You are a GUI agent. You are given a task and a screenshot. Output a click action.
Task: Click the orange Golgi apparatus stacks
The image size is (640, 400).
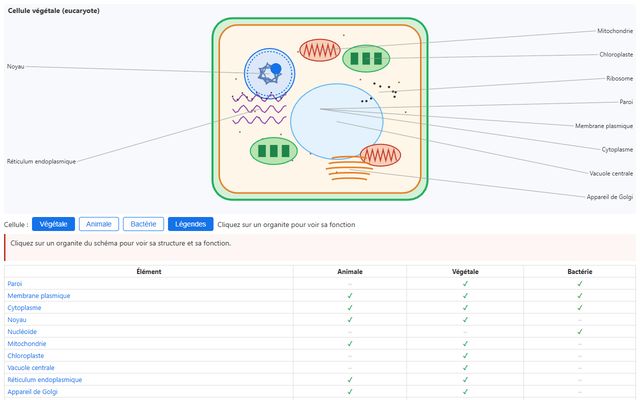coord(349,168)
